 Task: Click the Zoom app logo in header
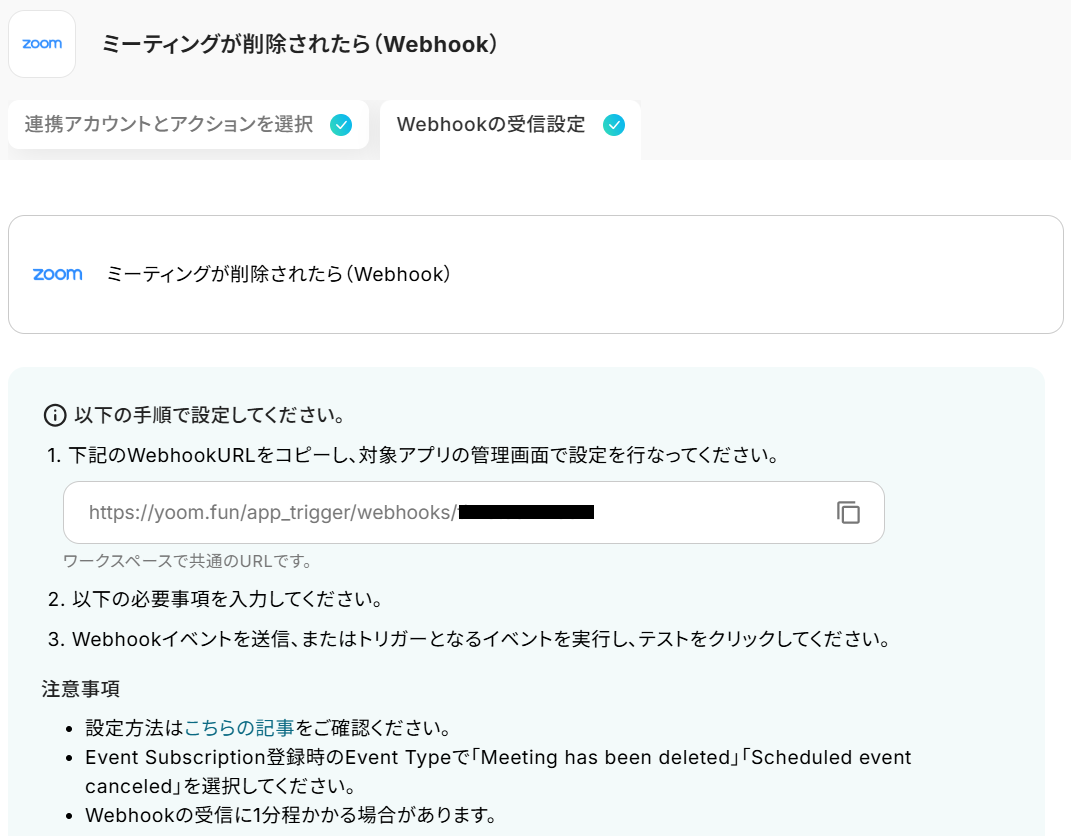click(x=42, y=44)
